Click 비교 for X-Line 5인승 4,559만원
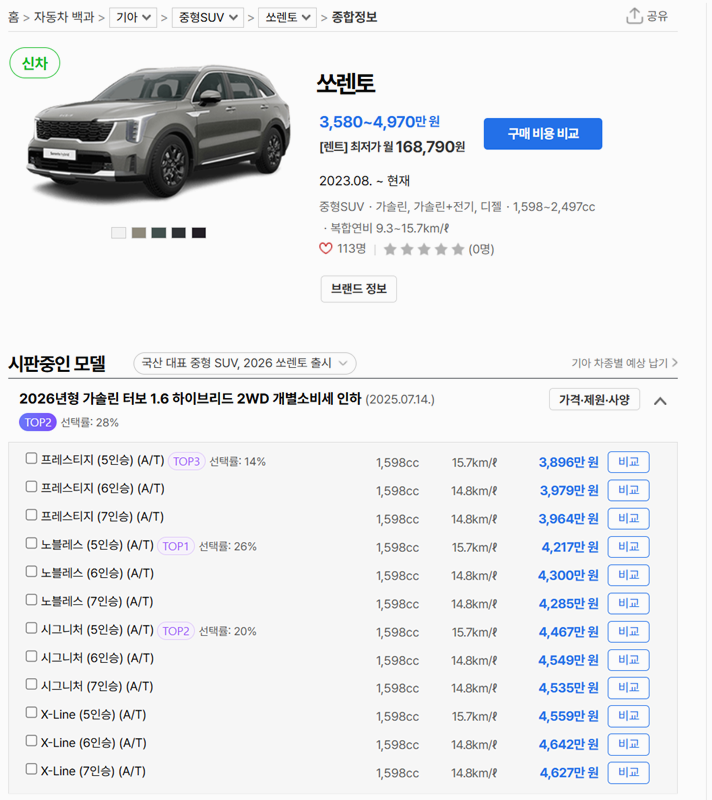This screenshot has height=800, width=712. point(628,716)
